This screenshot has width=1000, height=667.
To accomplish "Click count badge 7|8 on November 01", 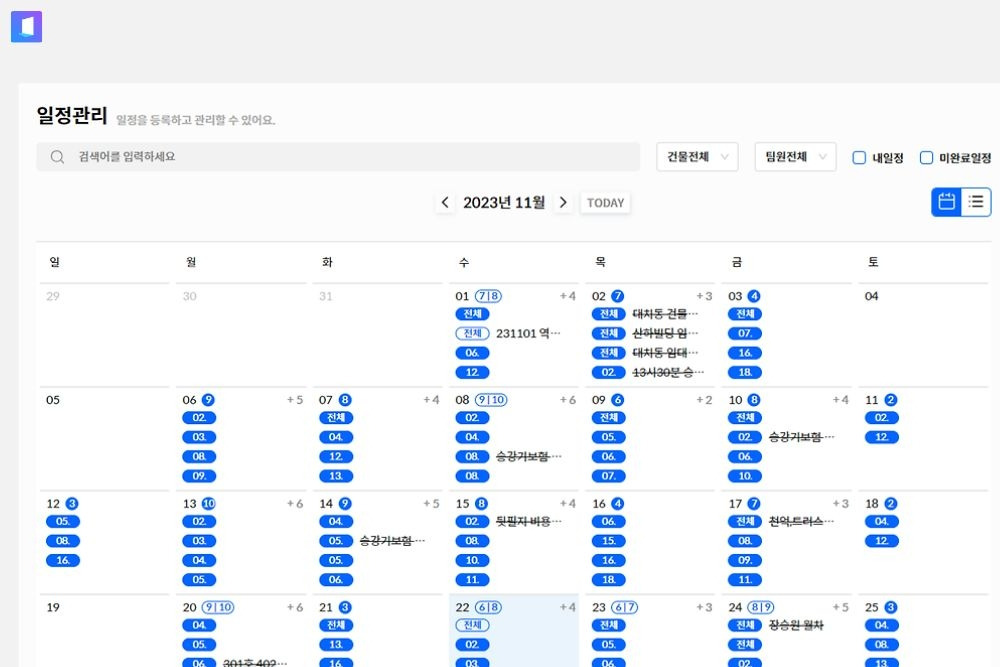I will (x=489, y=296).
